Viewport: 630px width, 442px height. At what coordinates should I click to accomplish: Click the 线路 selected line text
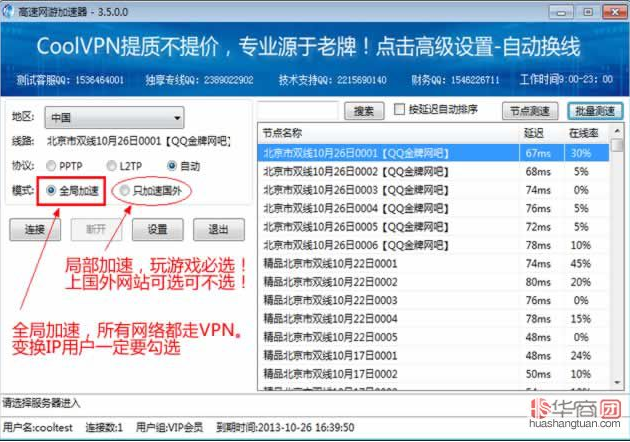pos(139,141)
